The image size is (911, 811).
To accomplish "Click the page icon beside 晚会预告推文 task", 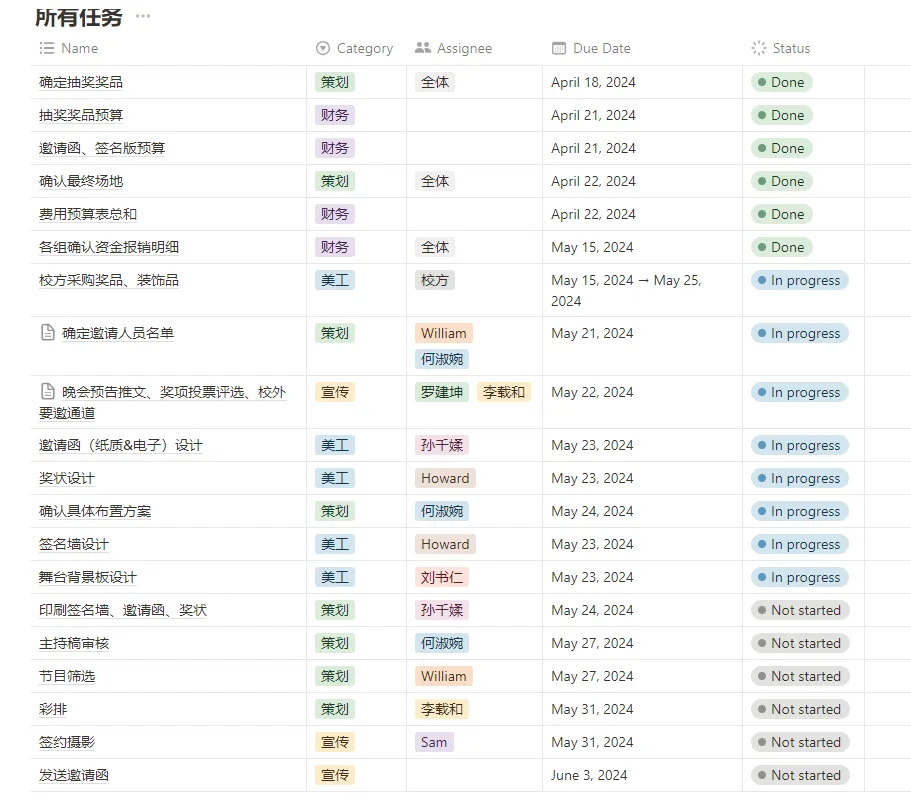I will 47,392.
